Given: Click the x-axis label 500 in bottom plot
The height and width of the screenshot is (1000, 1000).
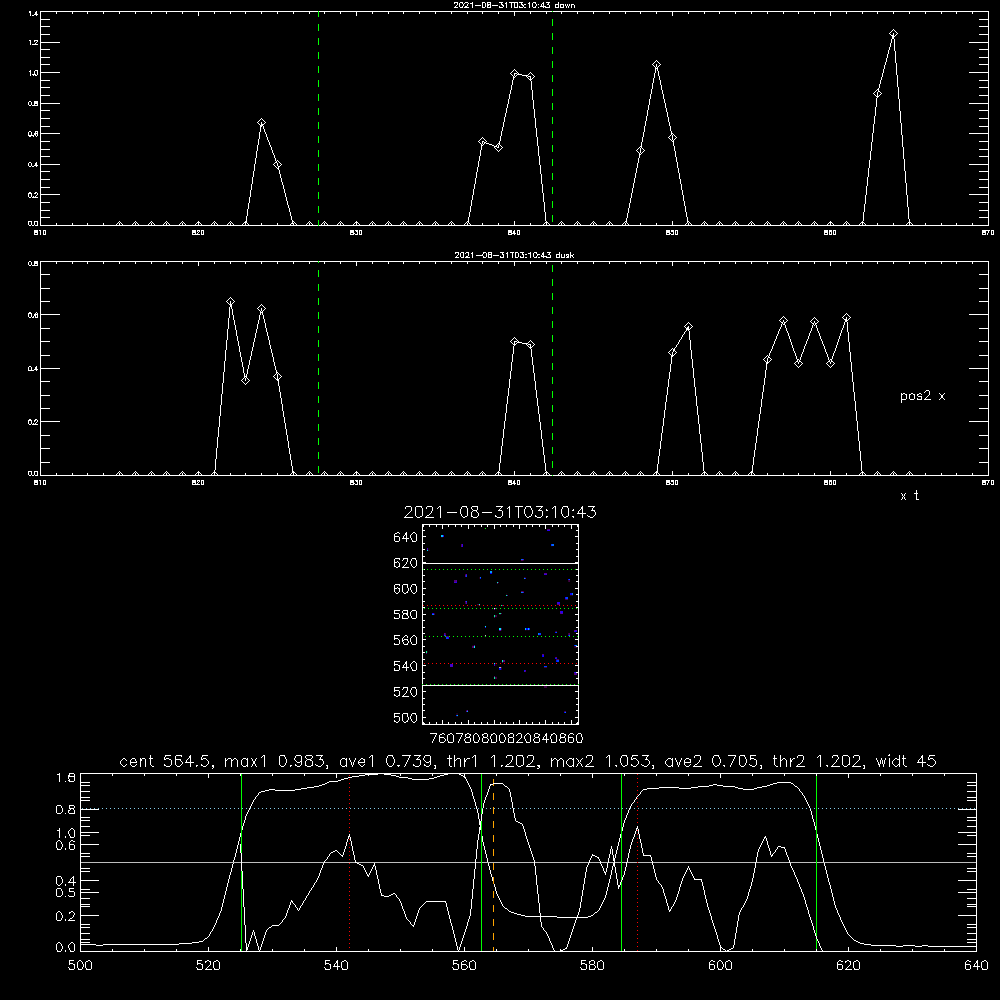Looking at the screenshot, I should coord(80,966).
